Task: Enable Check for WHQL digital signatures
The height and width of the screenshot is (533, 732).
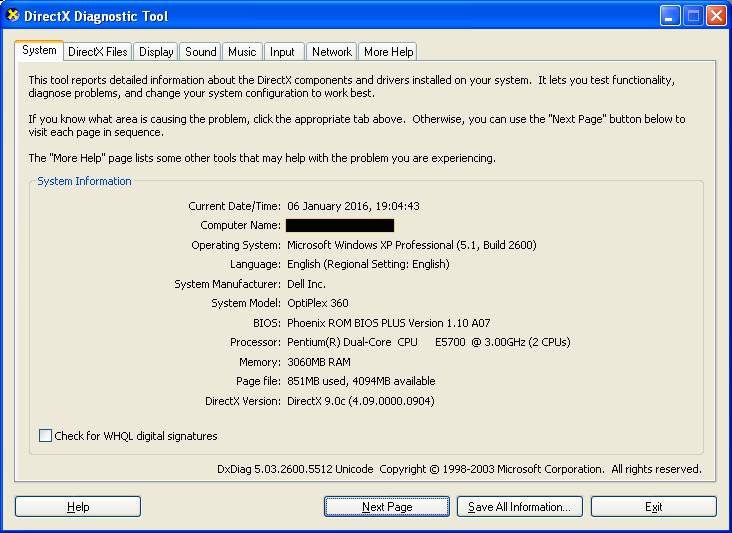Action: pyautogui.click(x=45, y=435)
